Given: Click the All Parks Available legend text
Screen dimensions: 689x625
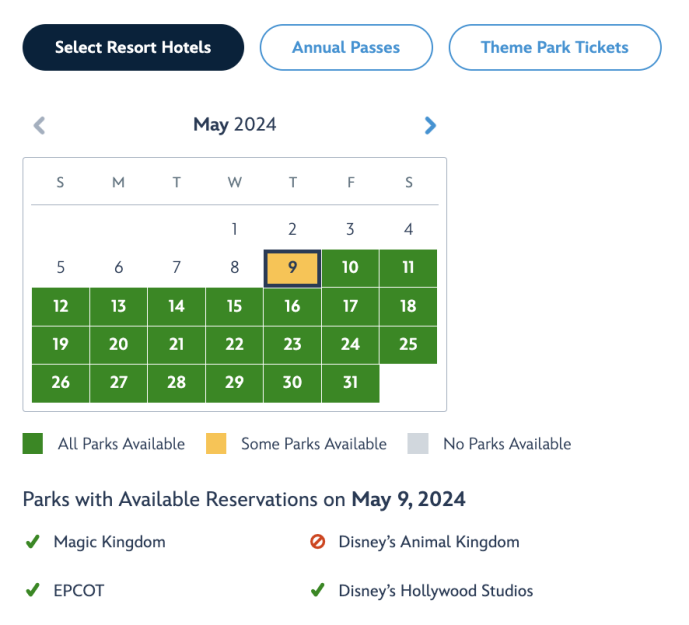Looking at the screenshot, I should click(x=121, y=444).
